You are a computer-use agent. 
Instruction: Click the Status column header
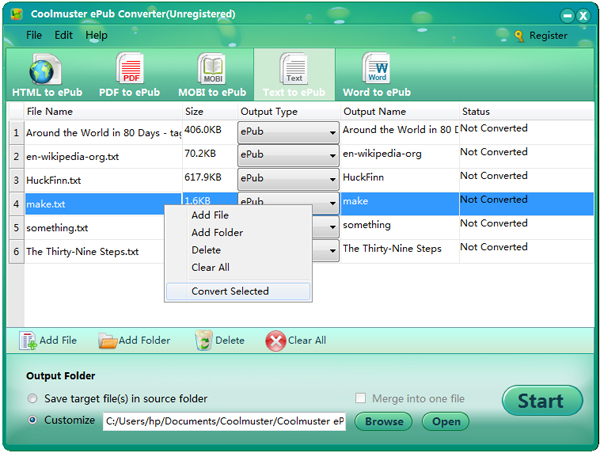click(527, 111)
